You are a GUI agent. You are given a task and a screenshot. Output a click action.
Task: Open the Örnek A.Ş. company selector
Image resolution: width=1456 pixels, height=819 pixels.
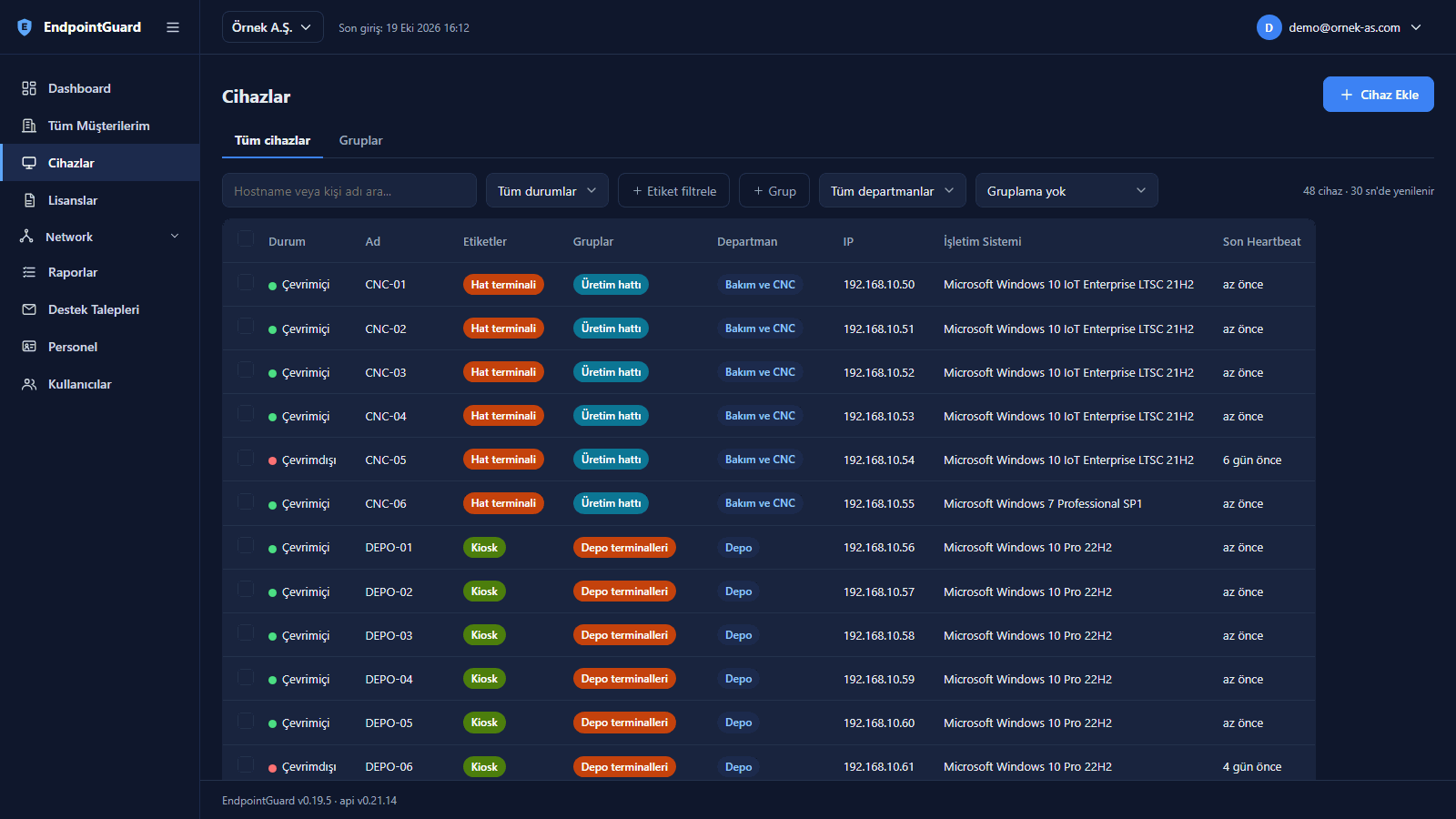pyautogui.click(x=272, y=27)
